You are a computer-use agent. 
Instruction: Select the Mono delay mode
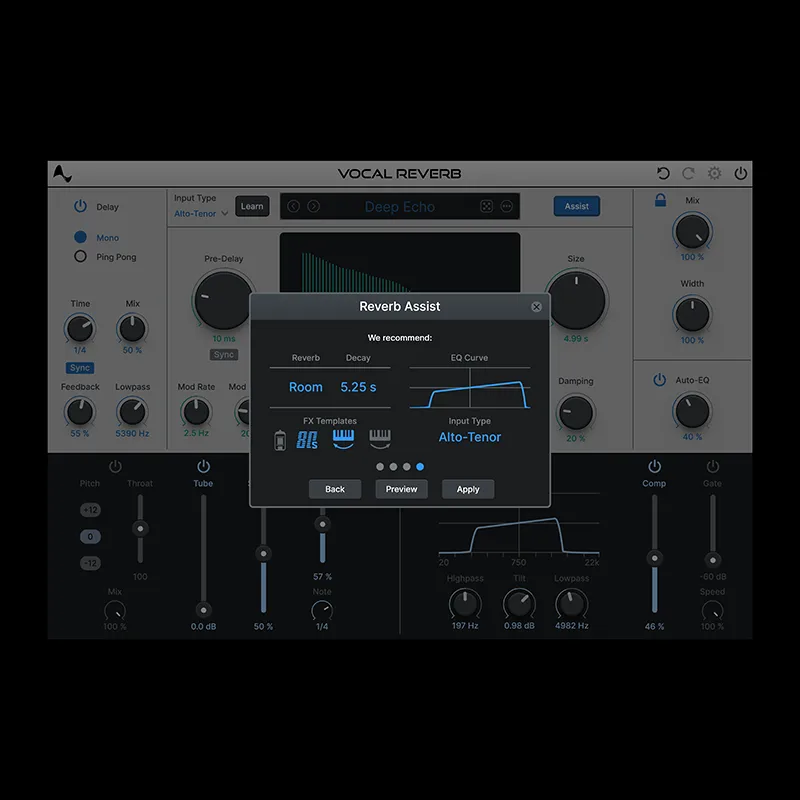[x=81, y=237]
